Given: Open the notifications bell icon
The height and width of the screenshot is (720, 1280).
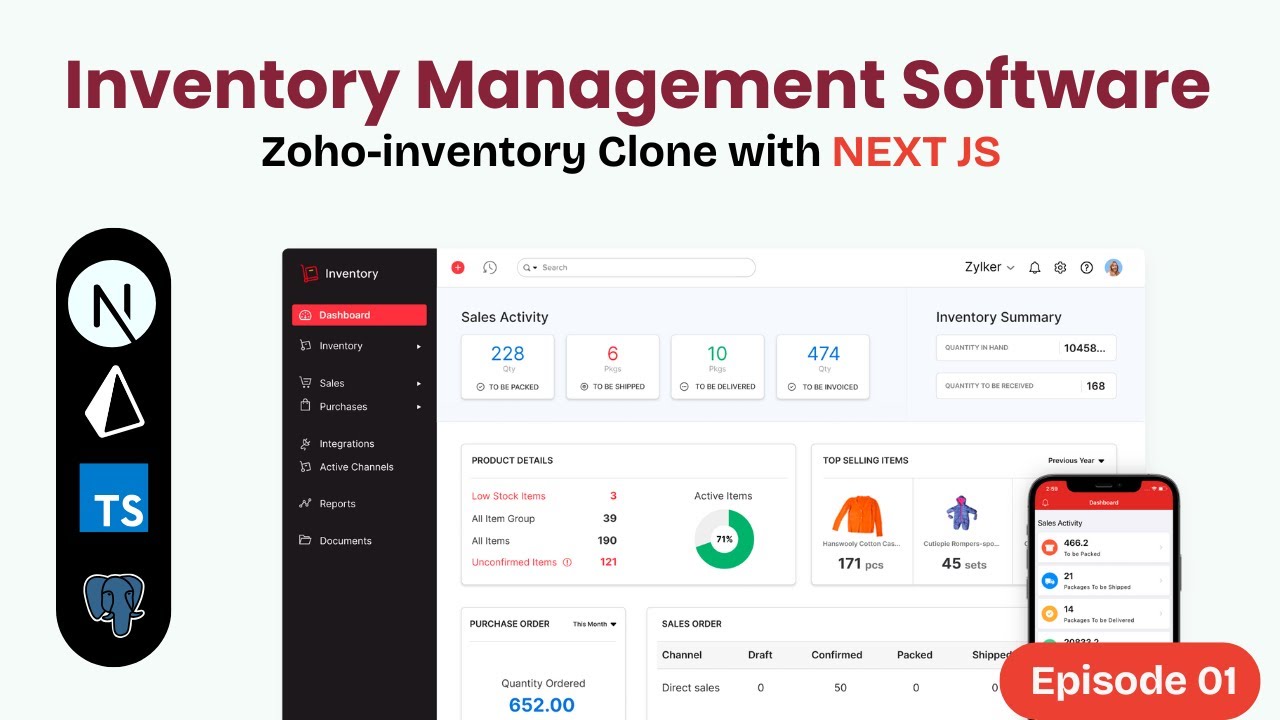Looking at the screenshot, I should (x=1035, y=267).
